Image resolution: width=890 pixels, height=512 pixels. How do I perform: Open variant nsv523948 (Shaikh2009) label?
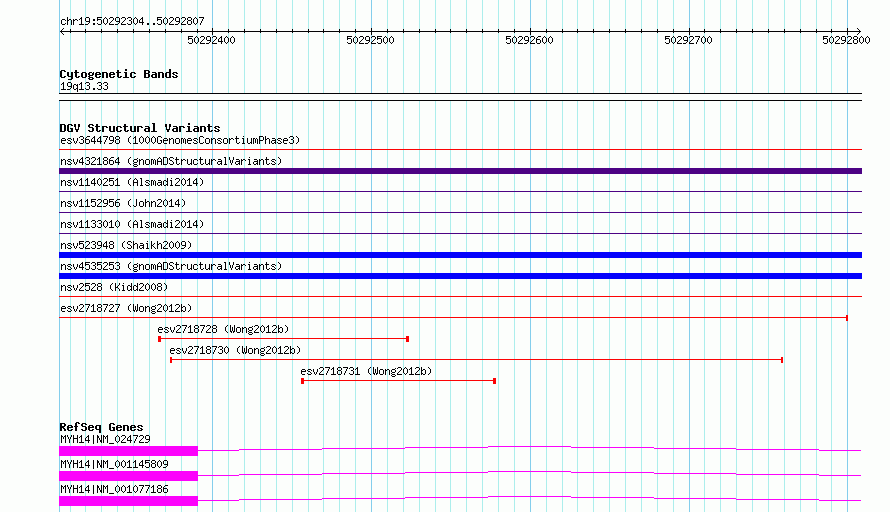[x=126, y=245]
